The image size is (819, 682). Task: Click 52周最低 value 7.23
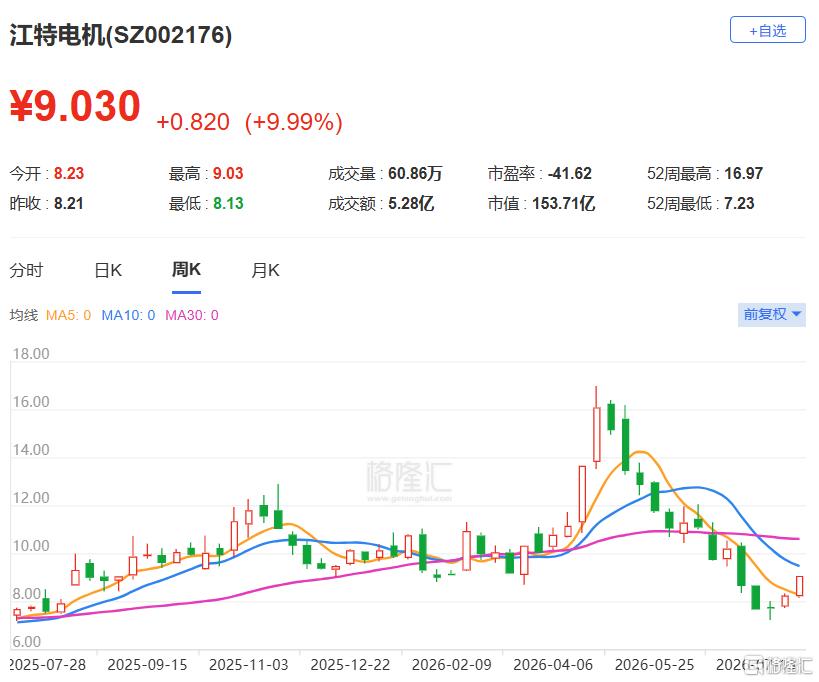coord(739,203)
